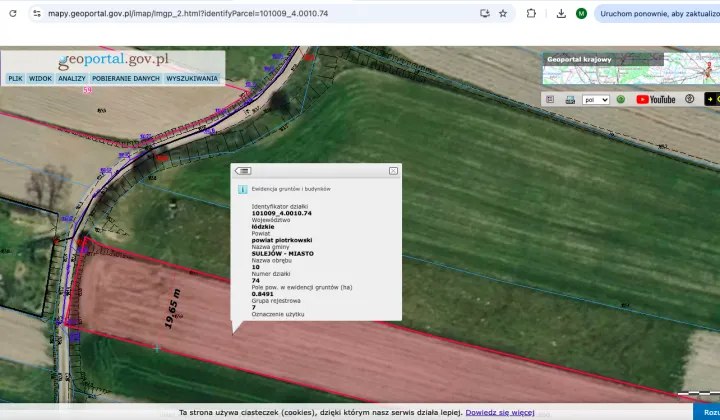Open the browser downloads icon

click(x=561, y=13)
